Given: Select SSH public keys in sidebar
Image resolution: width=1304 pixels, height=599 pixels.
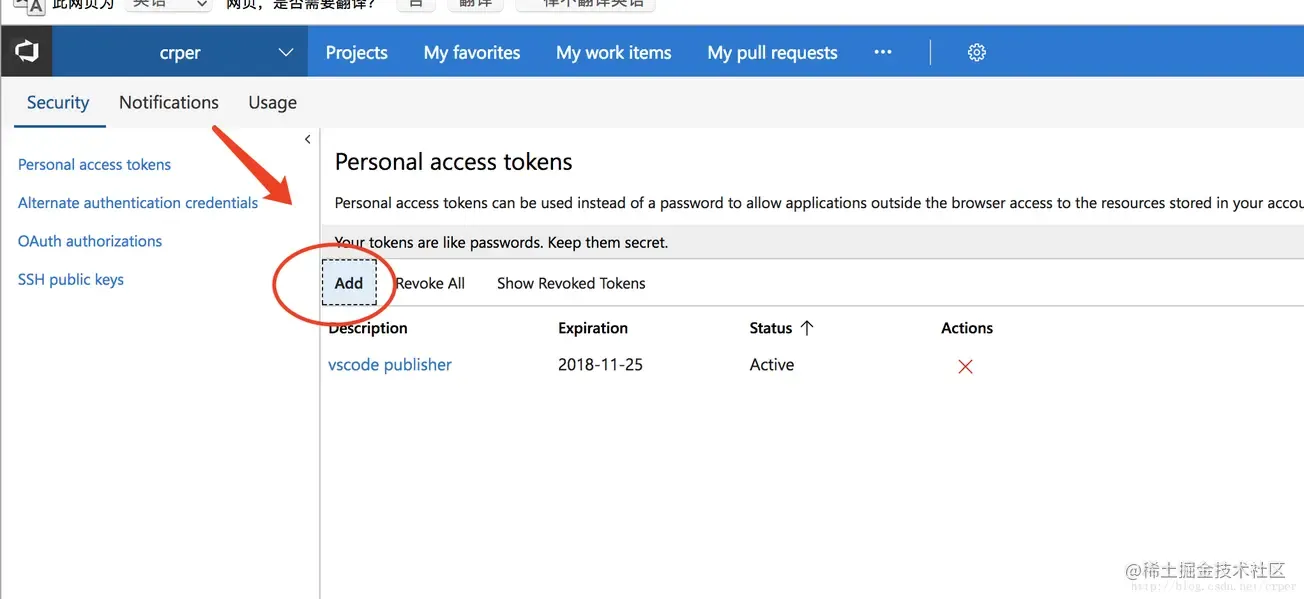Looking at the screenshot, I should click(71, 280).
